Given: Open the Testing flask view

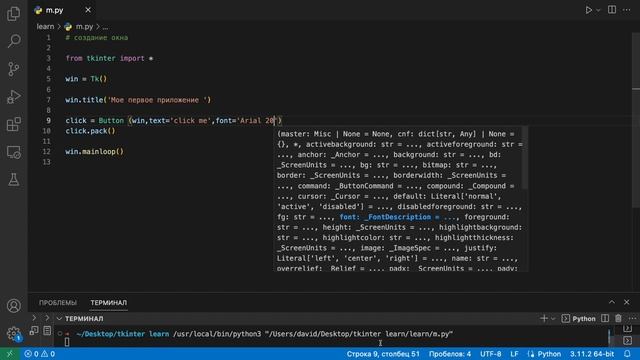Looking at the screenshot, I should [x=13, y=180].
